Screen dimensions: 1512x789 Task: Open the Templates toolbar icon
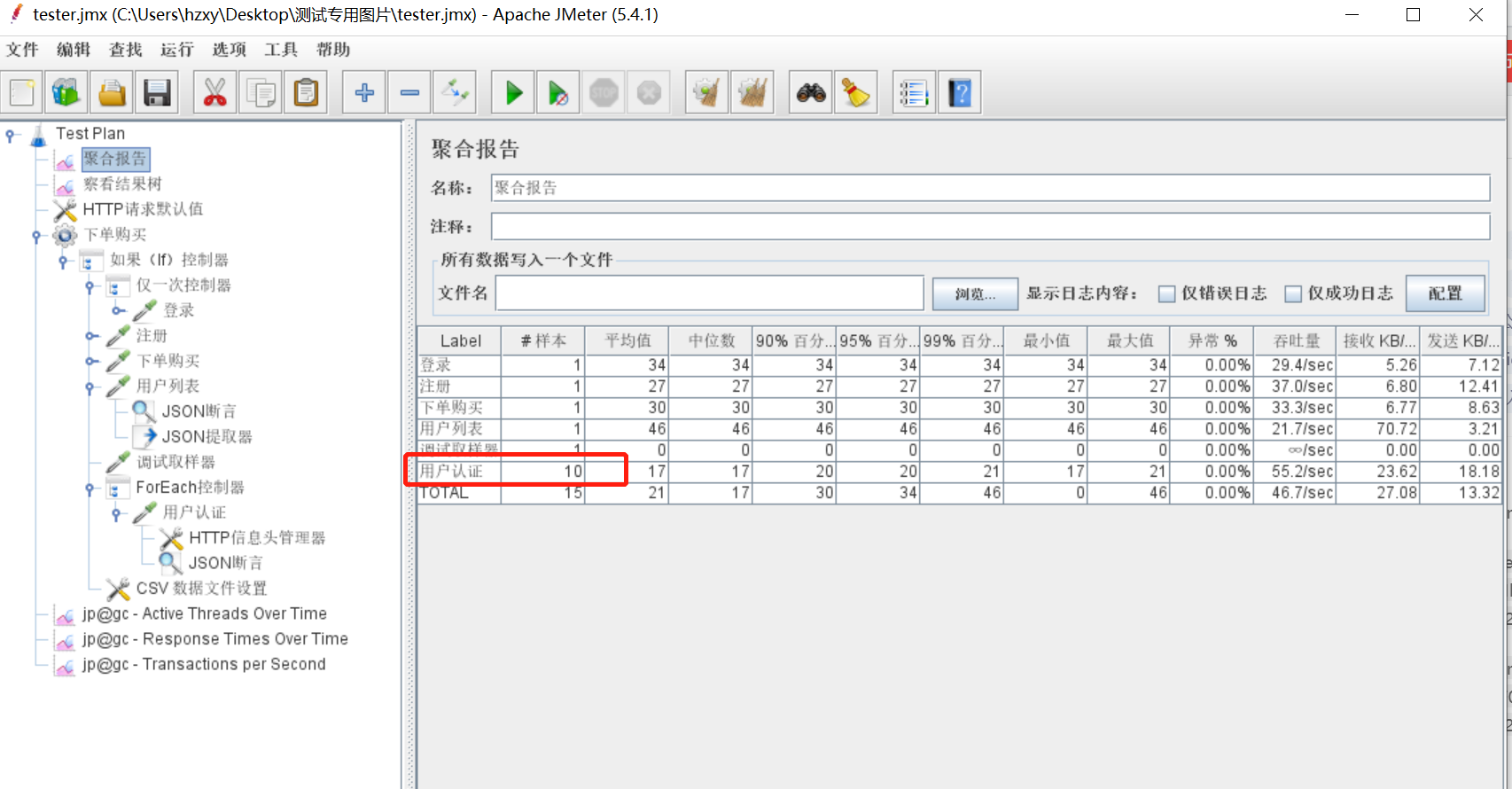(66, 92)
